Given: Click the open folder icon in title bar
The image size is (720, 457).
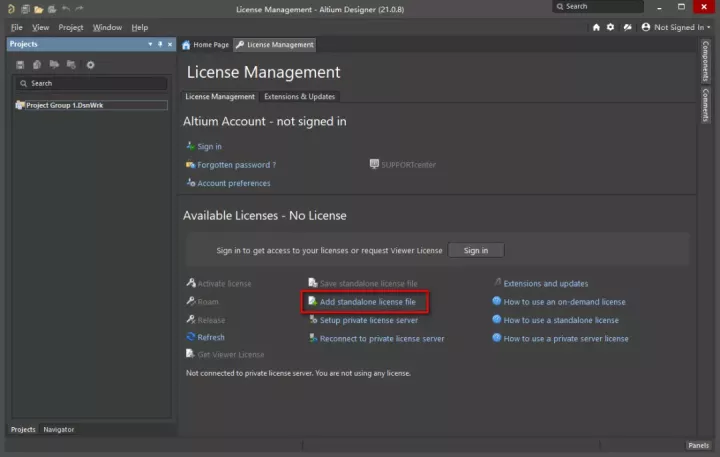Looking at the screenshot, I should [38, 8].
